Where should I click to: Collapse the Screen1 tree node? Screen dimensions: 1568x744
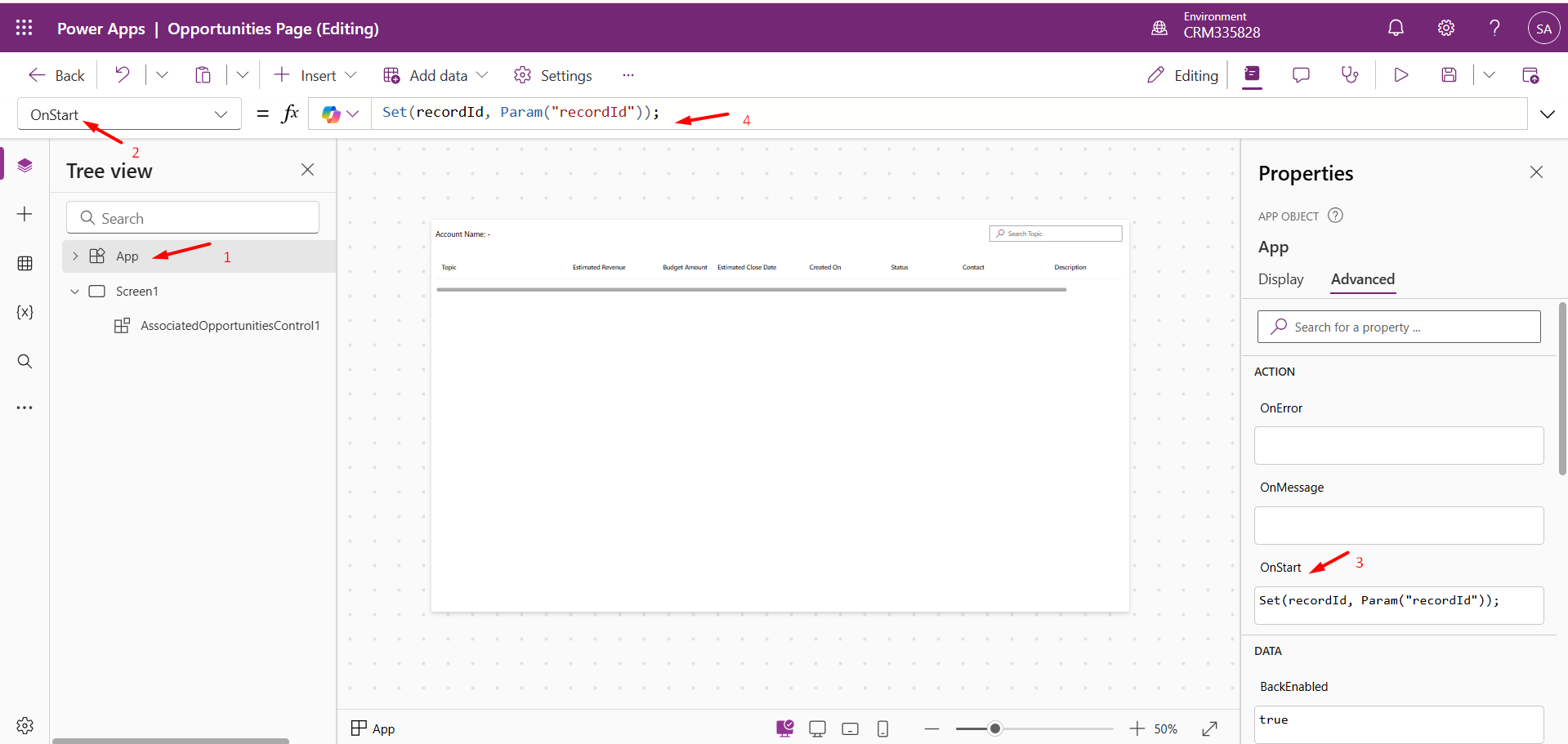(75, 292)
